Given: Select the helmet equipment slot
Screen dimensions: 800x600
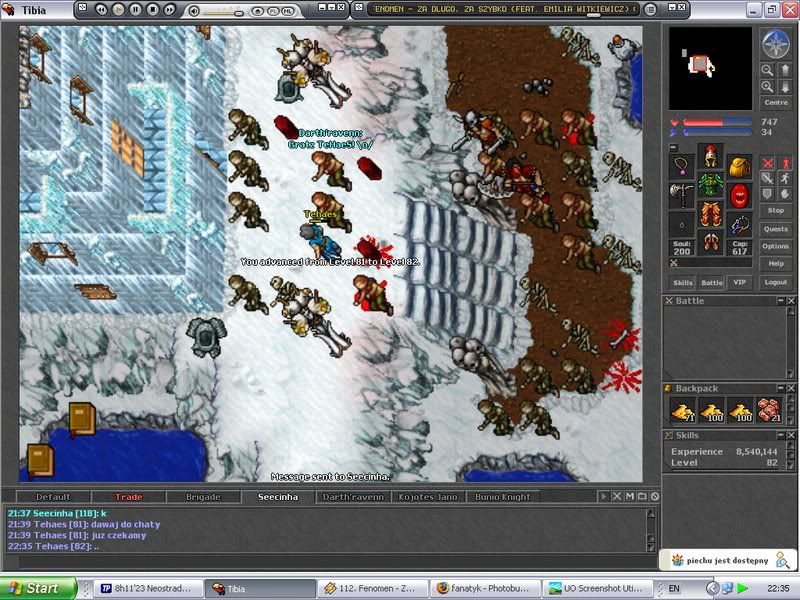Looking at the screenshot, I should click(711, 157).
